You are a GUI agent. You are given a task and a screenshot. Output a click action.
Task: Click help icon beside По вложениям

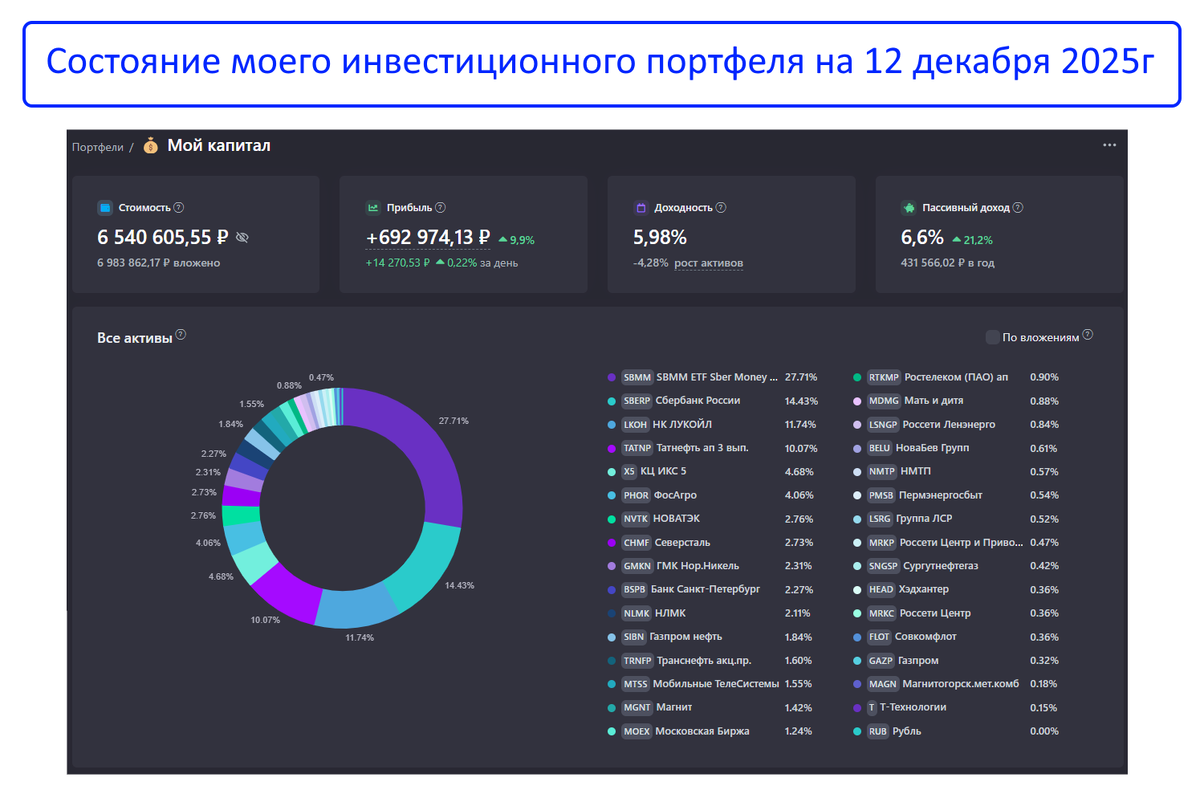[1088, 336]
